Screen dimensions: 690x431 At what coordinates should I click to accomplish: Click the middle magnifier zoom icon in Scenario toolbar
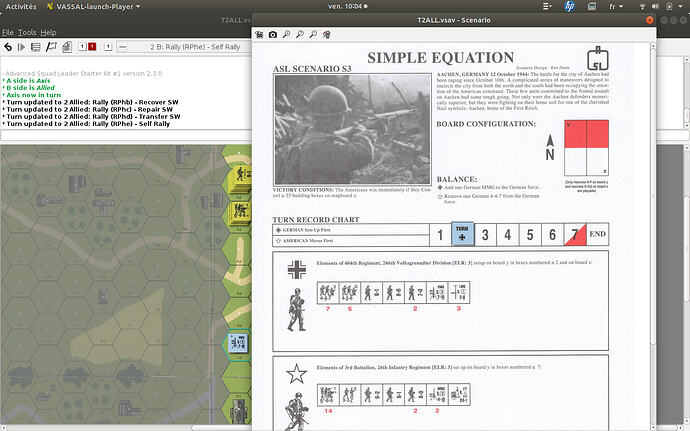click(x=300, y=34)
